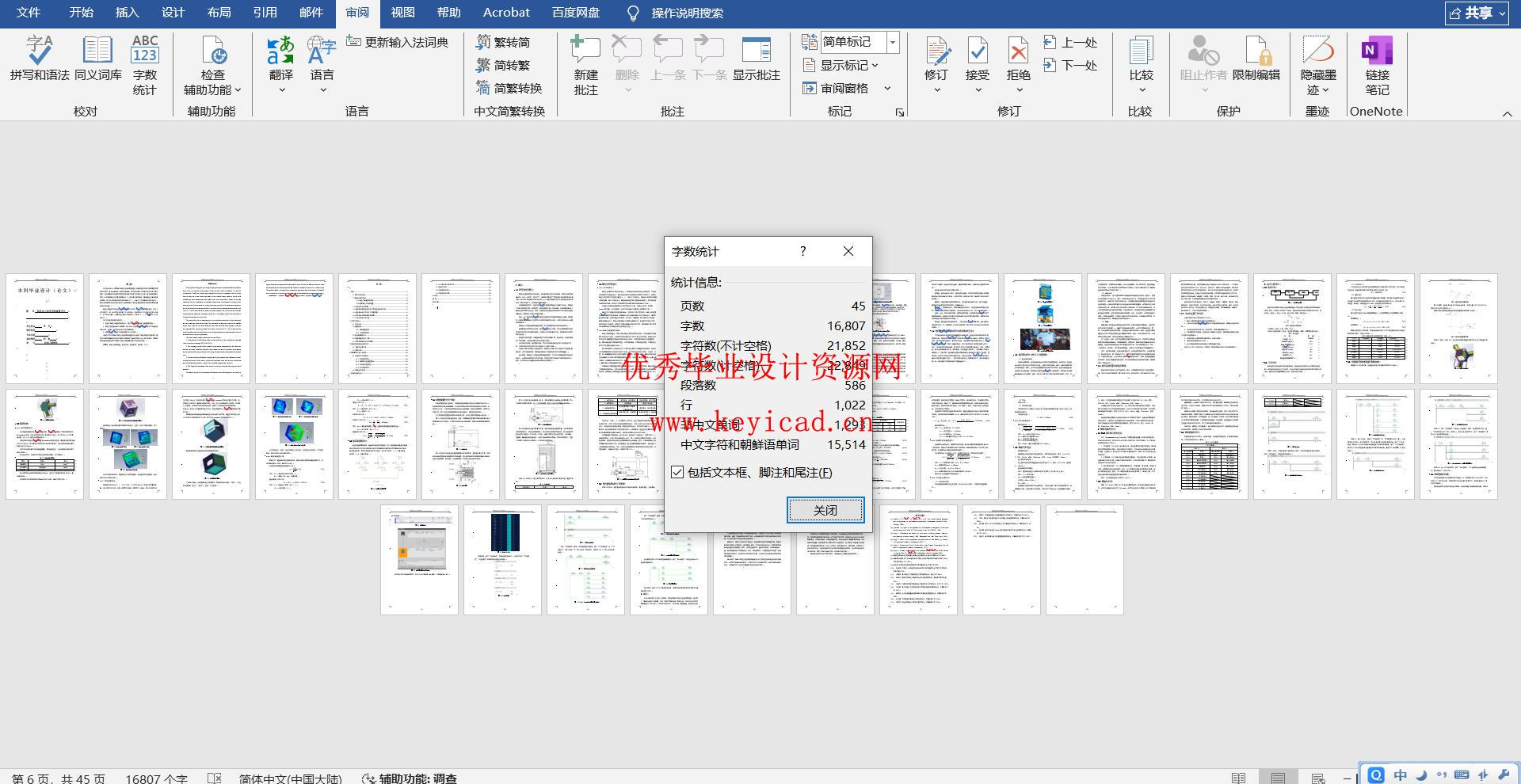Viewport: 1521px width, 784px height.
Task: Click the proofing error icon in status bar
Action: point(214,778)
